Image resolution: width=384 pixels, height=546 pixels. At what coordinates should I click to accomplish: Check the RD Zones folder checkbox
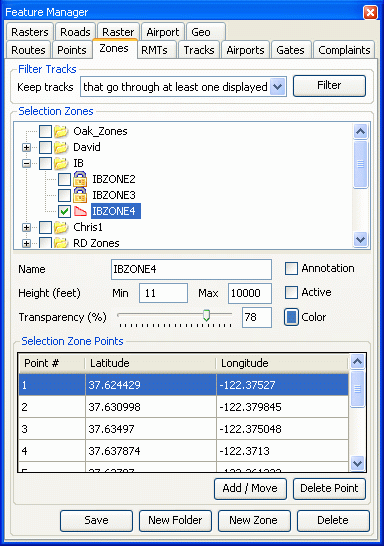pyautogui.click(x=45, y=243)
